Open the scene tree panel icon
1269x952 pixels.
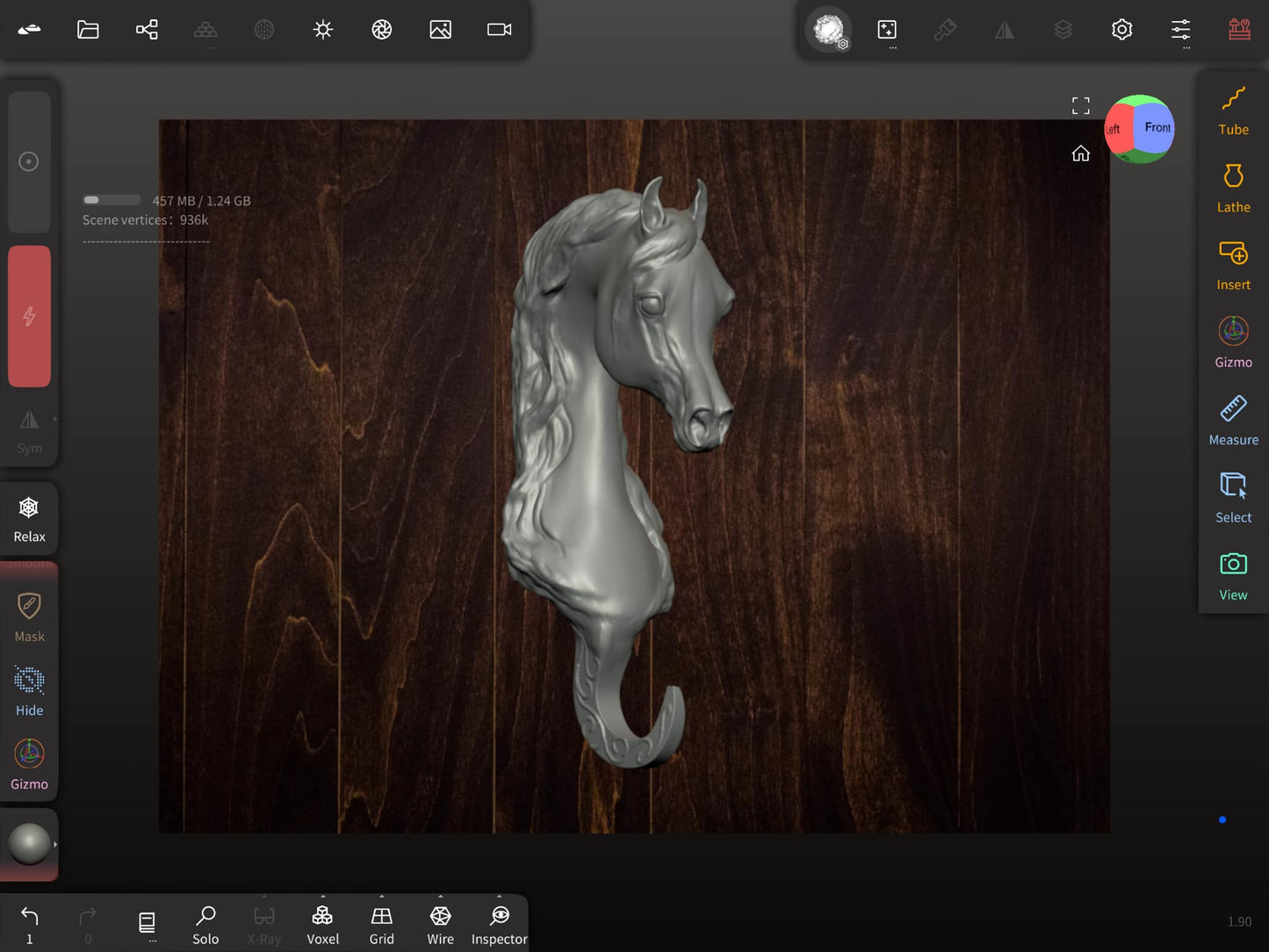coord(147,30)
